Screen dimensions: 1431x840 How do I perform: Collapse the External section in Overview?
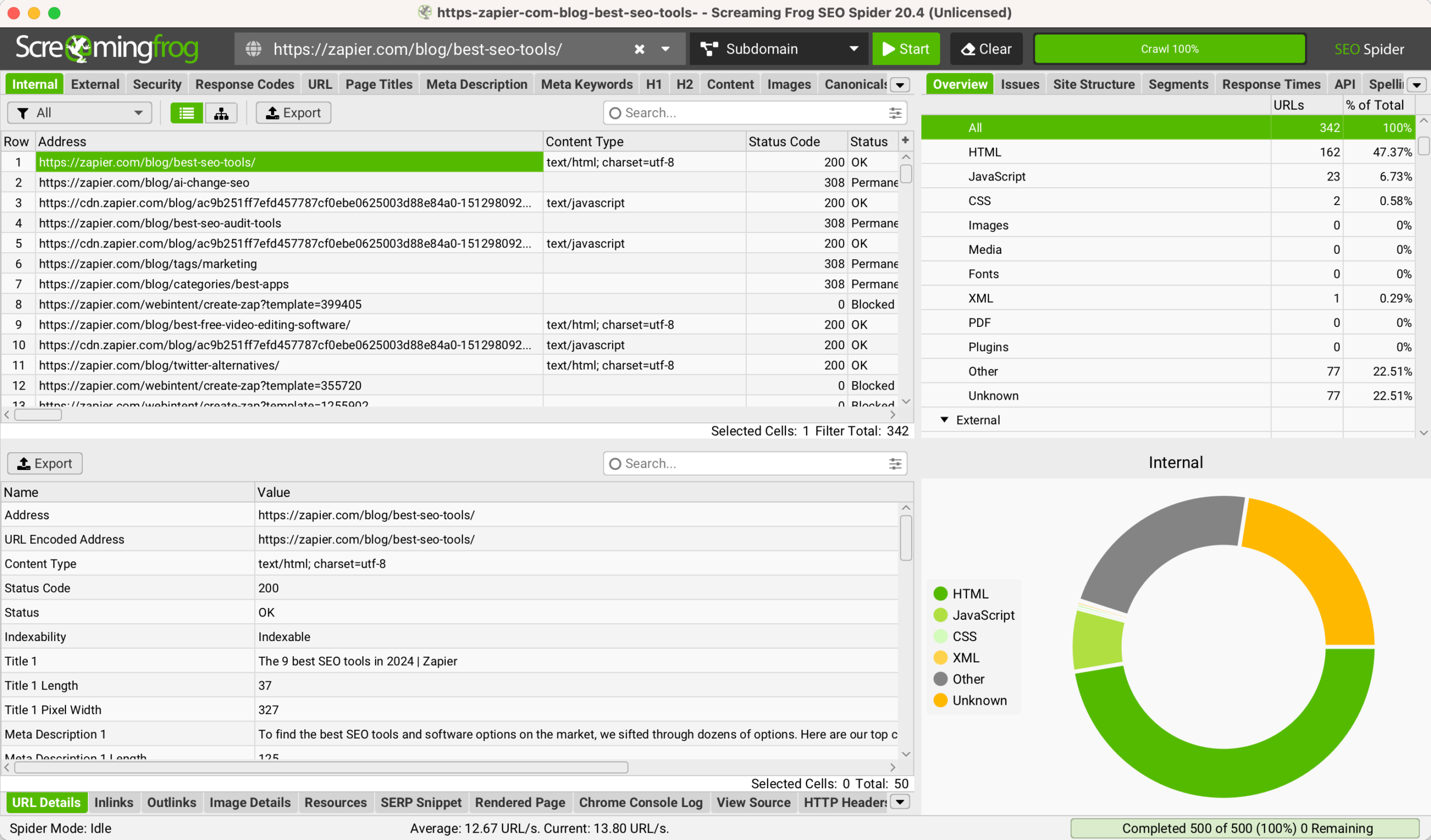click(x=944, y=420)
